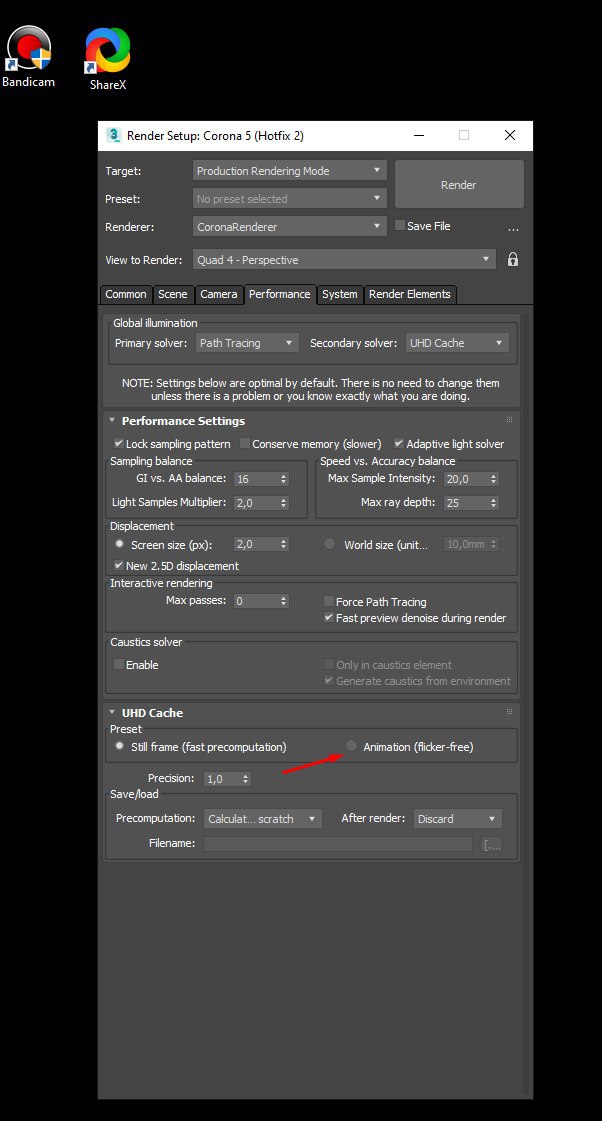Click the Max Sample Intensity value field

[x=465, y=479]
